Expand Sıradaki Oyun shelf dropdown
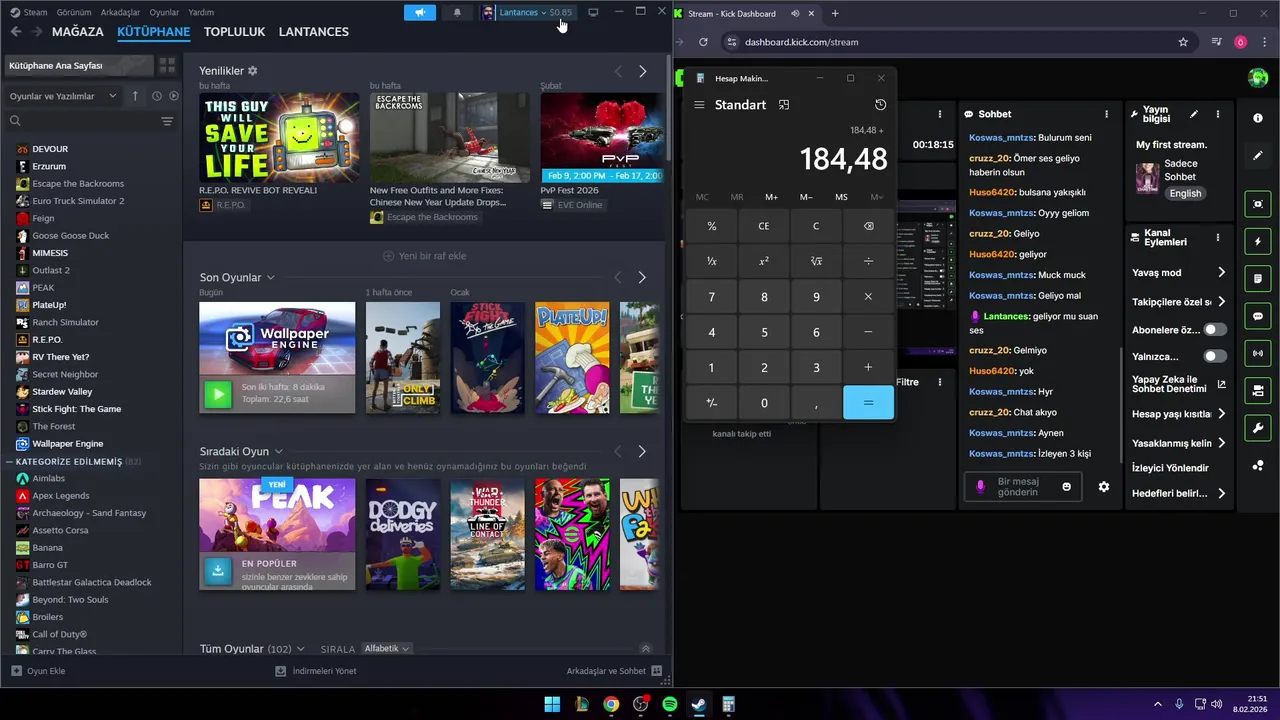The image size is (1280, 720). [x=278, y=451]
